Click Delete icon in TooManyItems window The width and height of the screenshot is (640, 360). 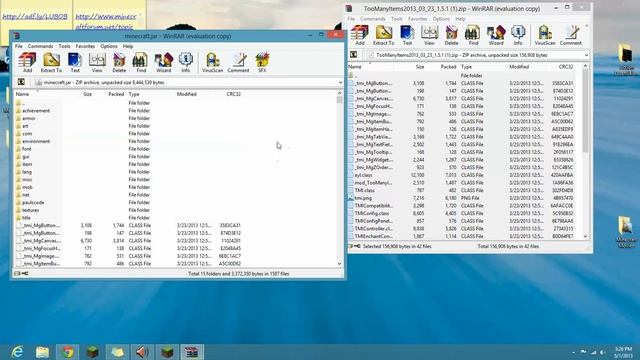tap(451, 35)
